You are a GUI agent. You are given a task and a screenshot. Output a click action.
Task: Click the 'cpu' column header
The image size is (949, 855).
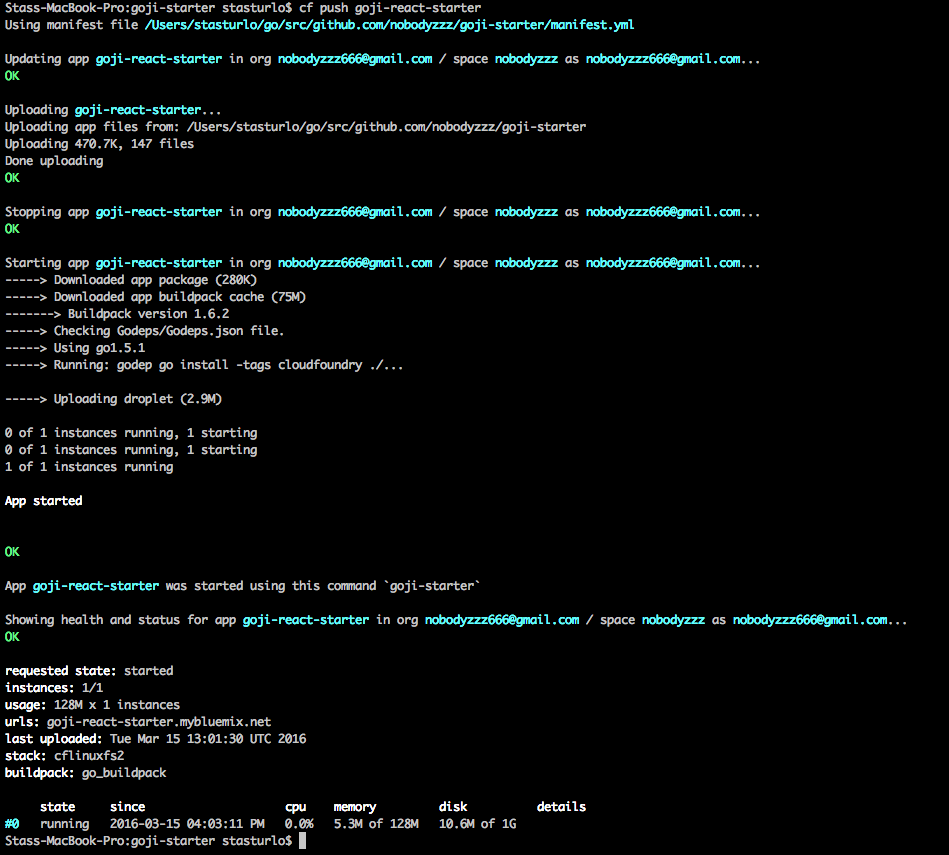(x=296, y=807)
